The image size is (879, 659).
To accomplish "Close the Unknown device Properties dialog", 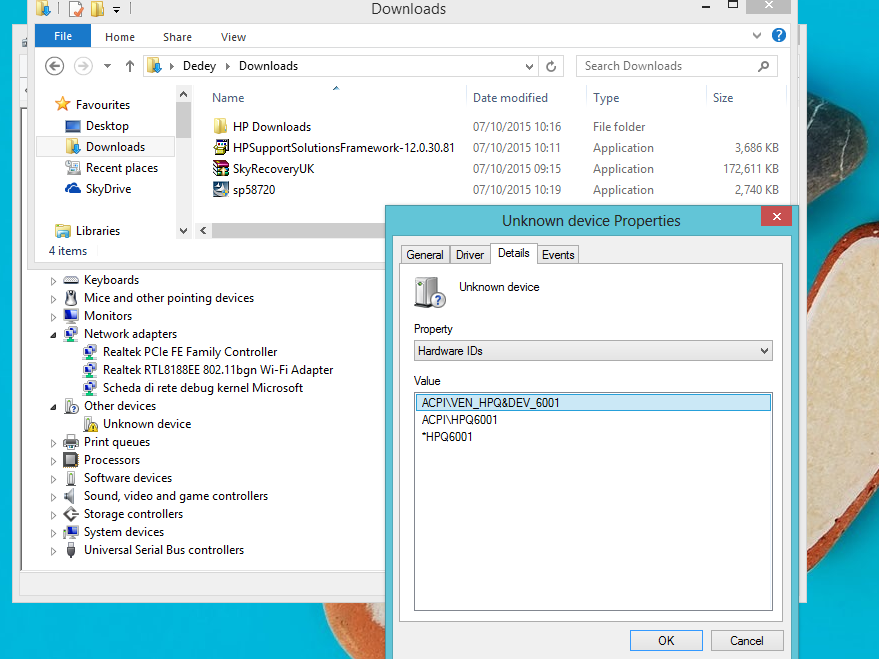I will [x=776, y=216].
